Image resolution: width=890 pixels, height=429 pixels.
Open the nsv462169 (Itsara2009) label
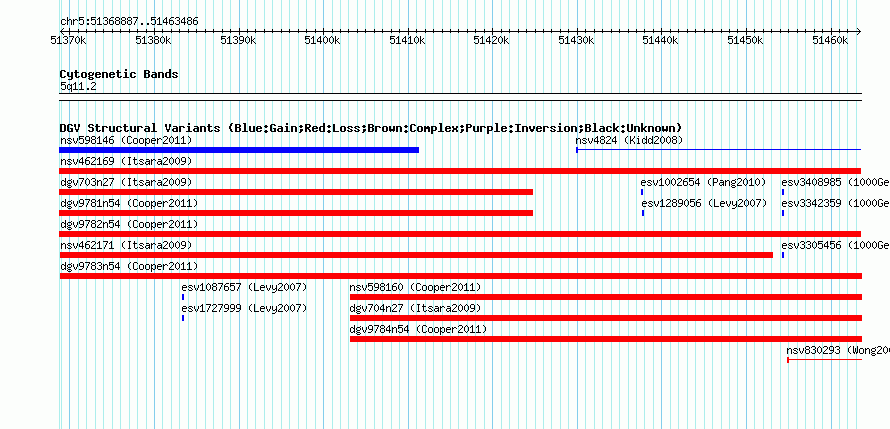126,161
